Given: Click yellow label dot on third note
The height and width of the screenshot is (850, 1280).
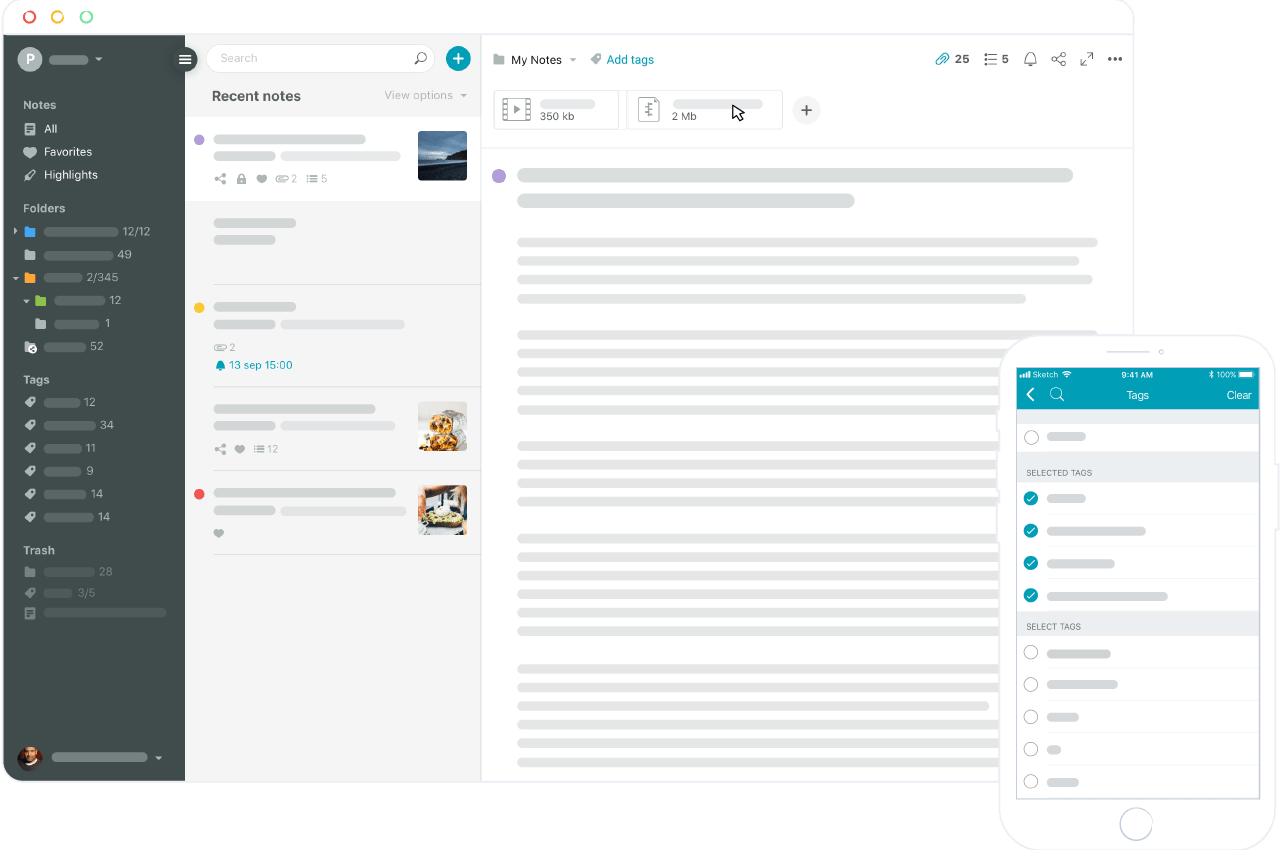Looking at the screenshot, I should [199, 308].
